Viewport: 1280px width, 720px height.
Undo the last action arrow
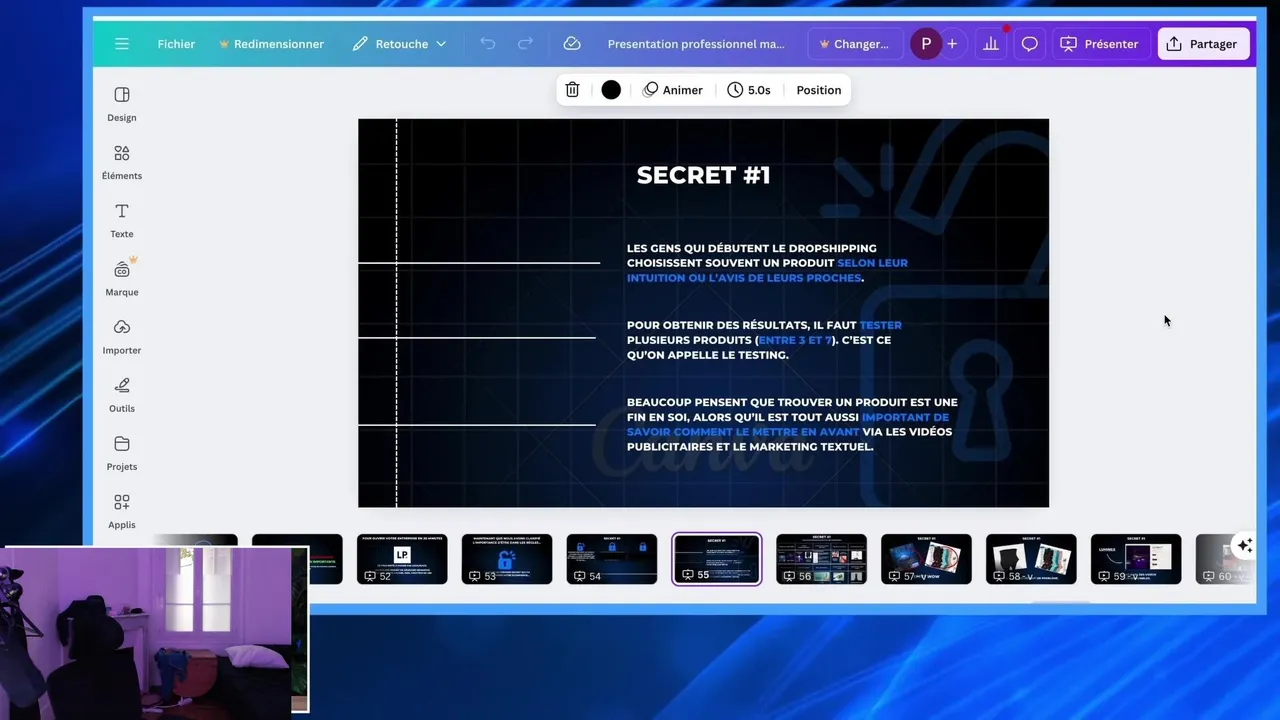coord(488,44)
